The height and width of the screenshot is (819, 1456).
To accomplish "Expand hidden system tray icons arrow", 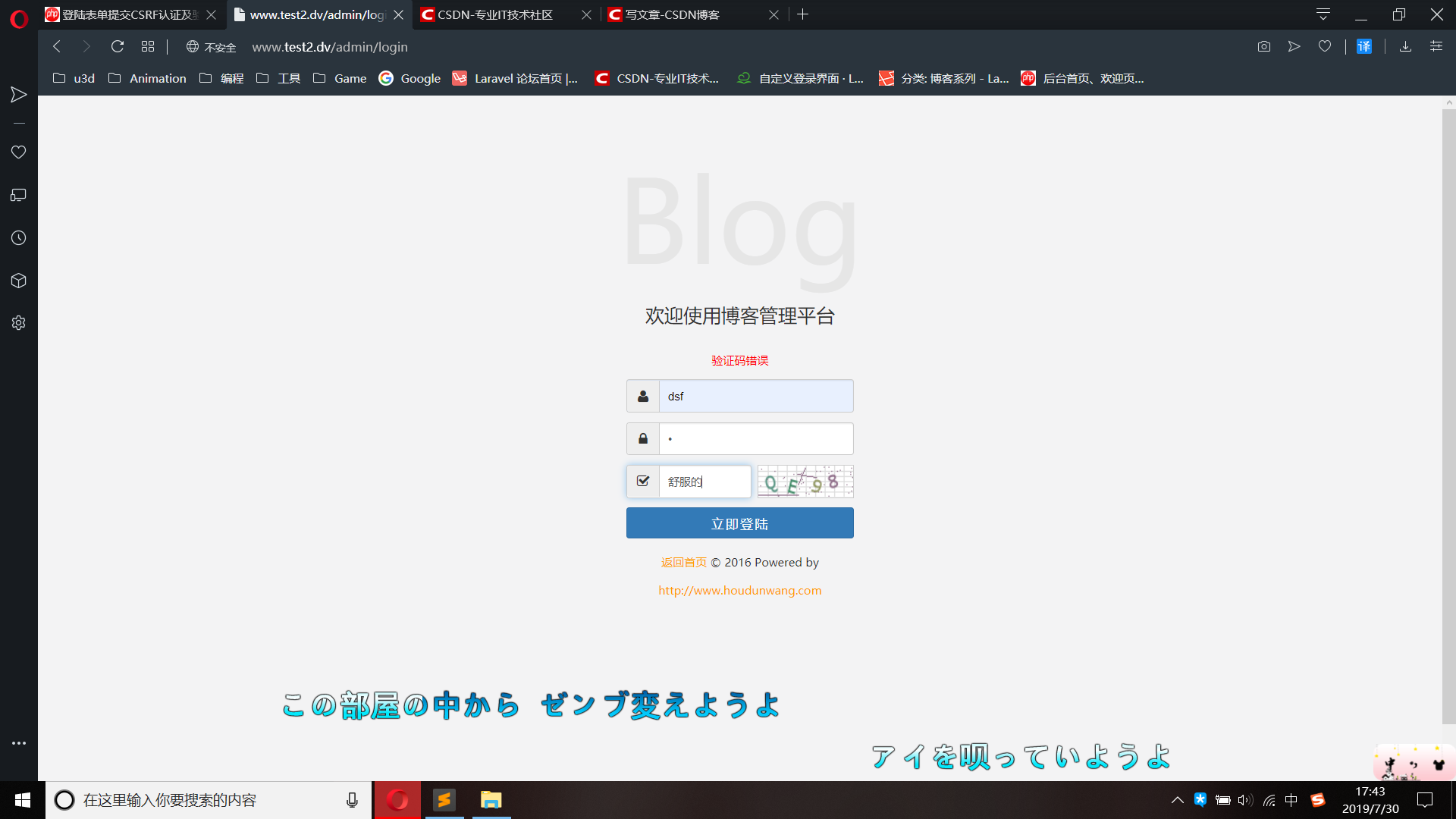I will (1177, 800).
